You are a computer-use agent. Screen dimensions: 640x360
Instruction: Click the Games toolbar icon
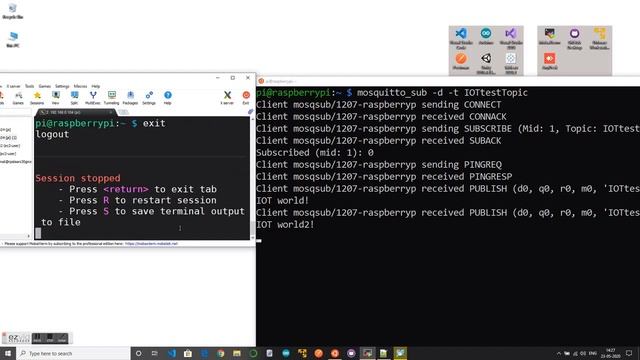click(x=18, y=98)
